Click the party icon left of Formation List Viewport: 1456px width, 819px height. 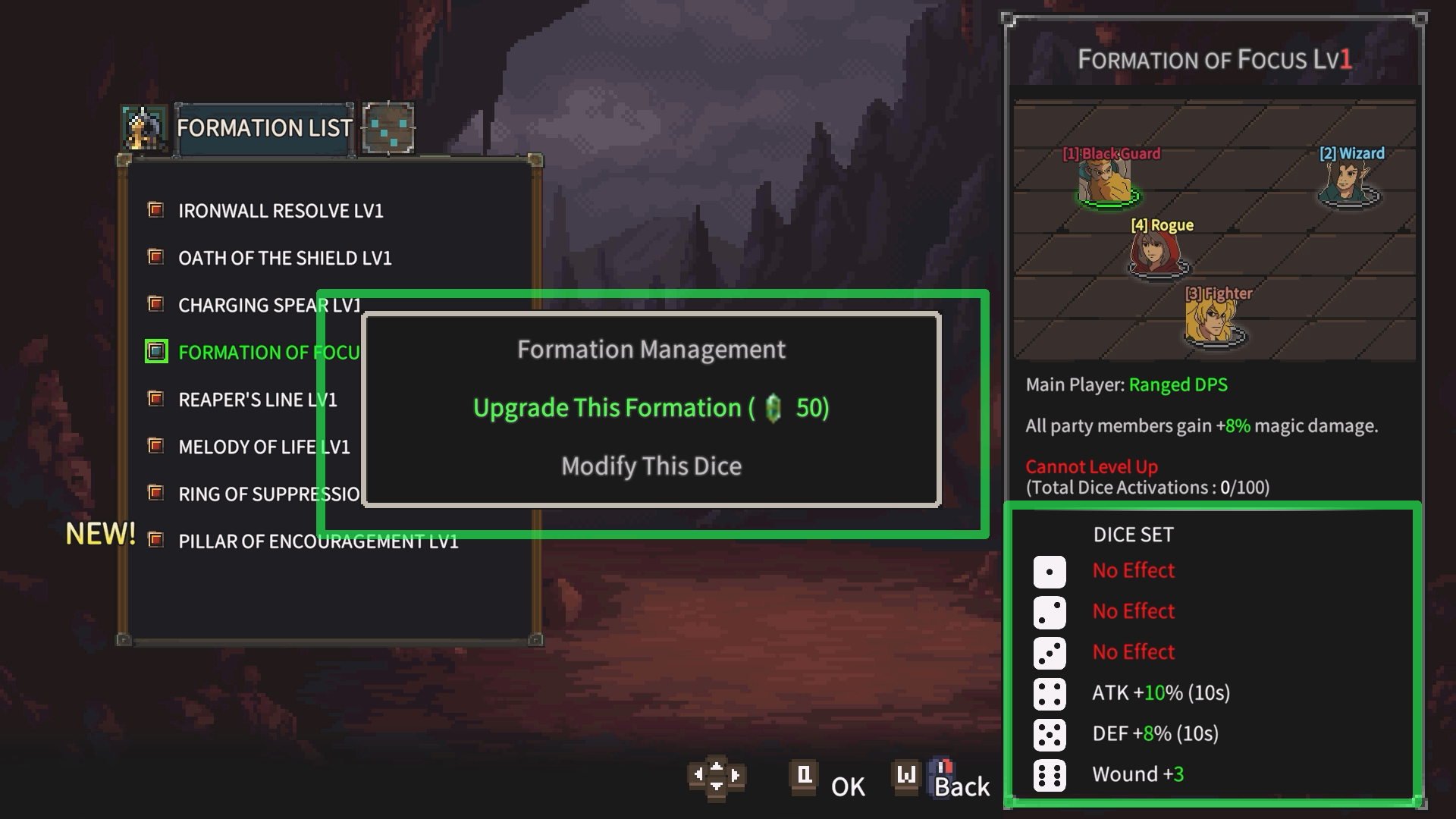coord(144,129)
